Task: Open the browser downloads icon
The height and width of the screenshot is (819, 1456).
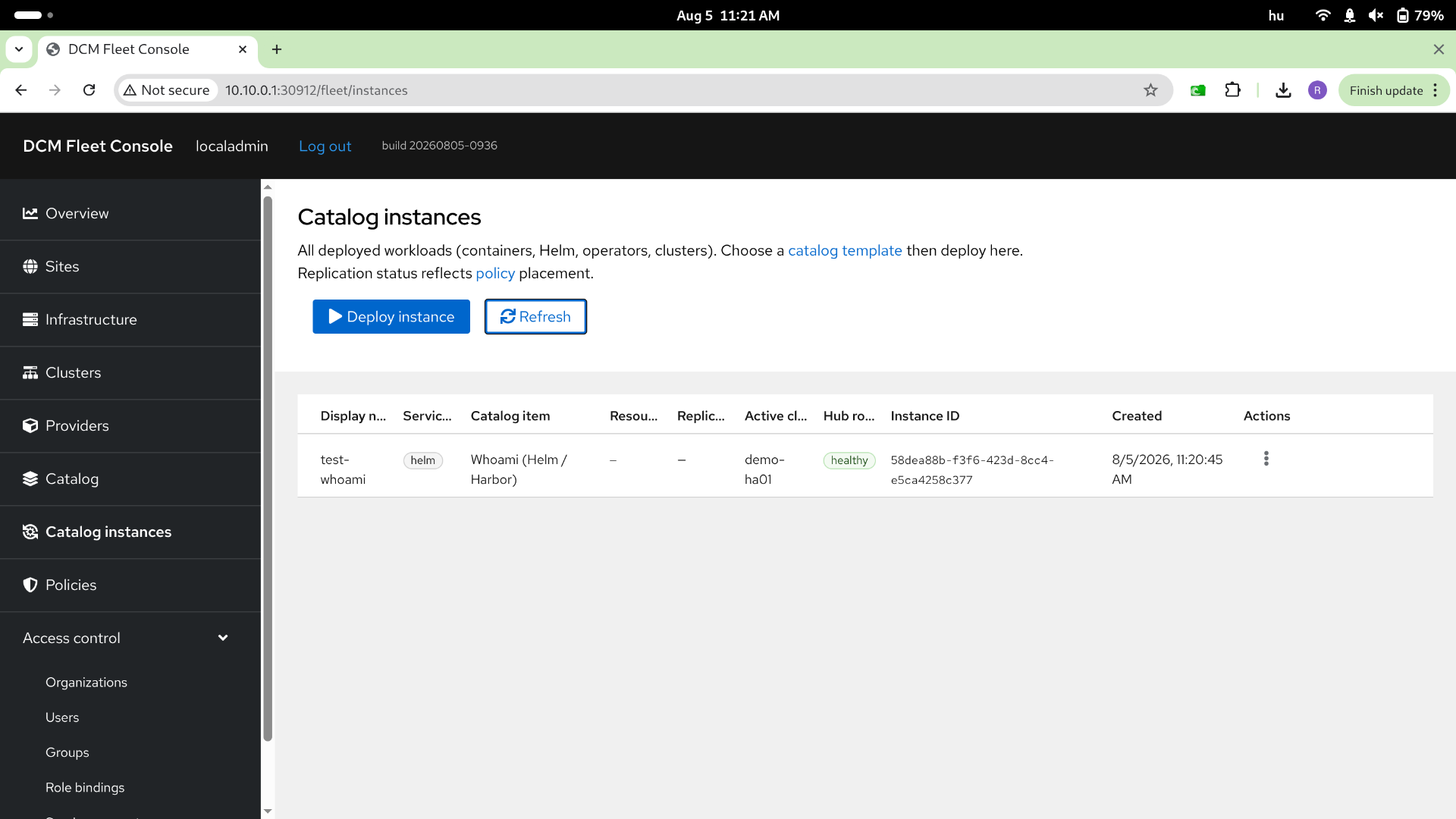Action: pyautogui.click(x=1283, y=90)
